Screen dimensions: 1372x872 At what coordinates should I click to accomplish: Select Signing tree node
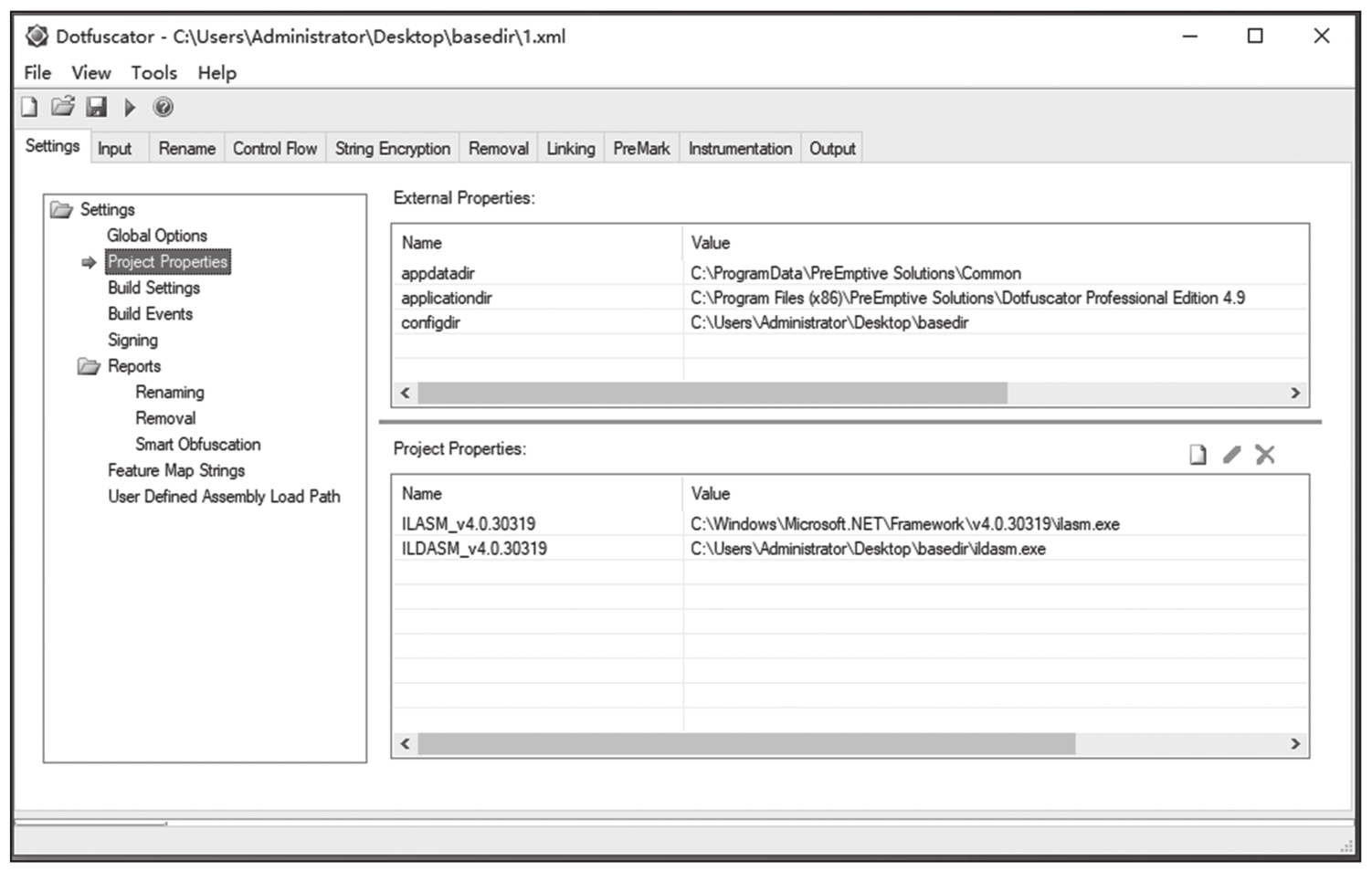point(132,341)
